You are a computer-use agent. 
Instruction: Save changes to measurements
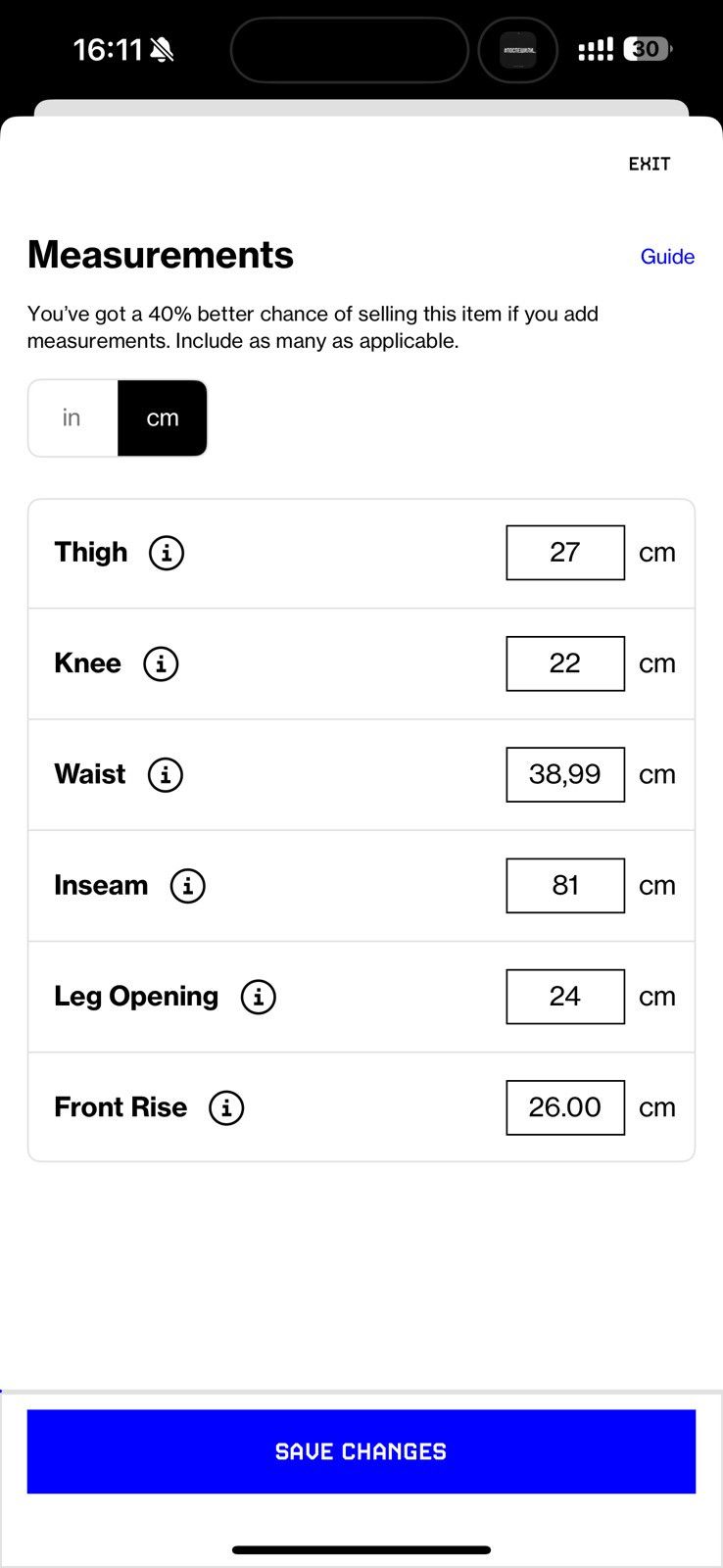(x=361, y=1451)
